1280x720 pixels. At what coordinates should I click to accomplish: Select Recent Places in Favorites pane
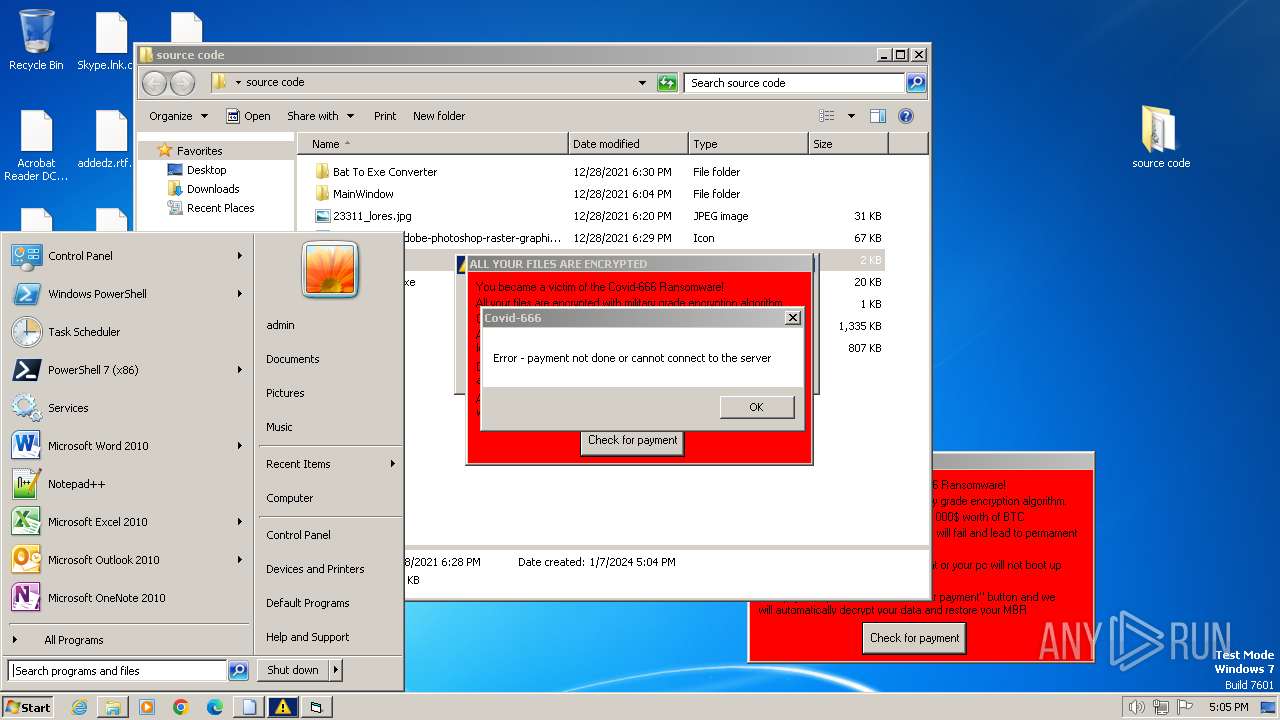tap(220, 208)
